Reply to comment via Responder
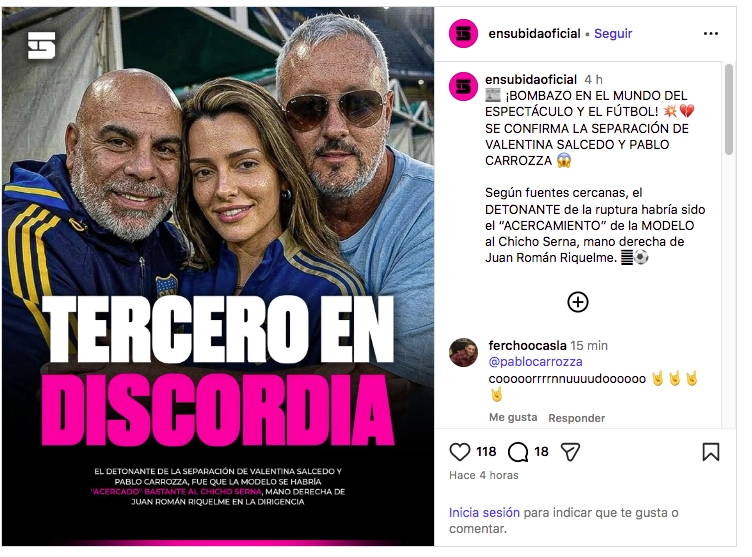This screenshot has width=752, height=557. (576, 418)
